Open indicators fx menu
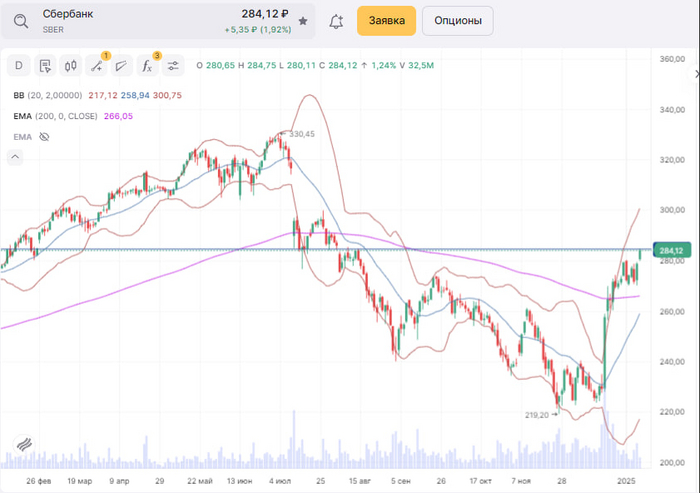700x493 pixels. point(147,66)
